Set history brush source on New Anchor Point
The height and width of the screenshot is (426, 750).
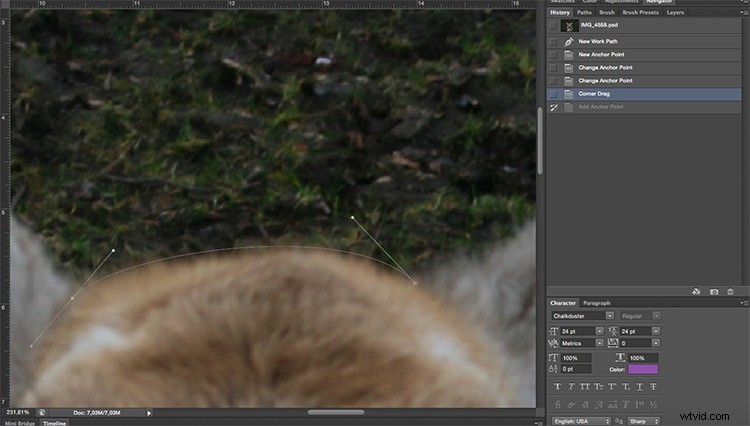553,55
